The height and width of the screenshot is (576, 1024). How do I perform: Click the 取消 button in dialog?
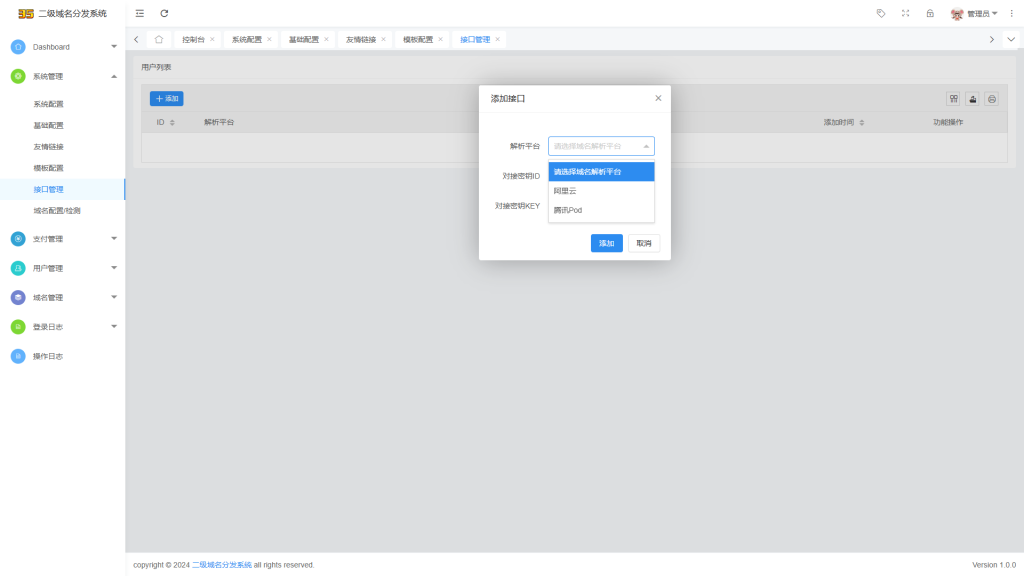point(644,243)
